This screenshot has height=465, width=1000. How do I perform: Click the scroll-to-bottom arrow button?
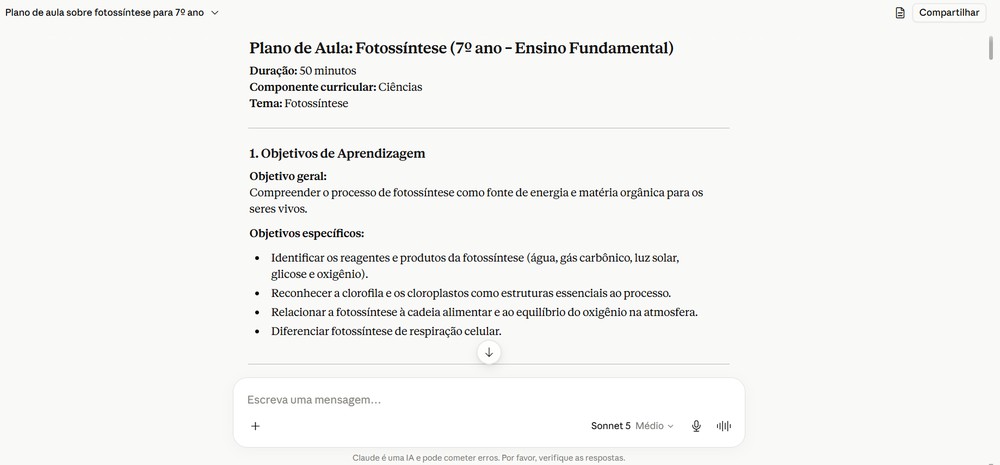click(x=489, y=352)
